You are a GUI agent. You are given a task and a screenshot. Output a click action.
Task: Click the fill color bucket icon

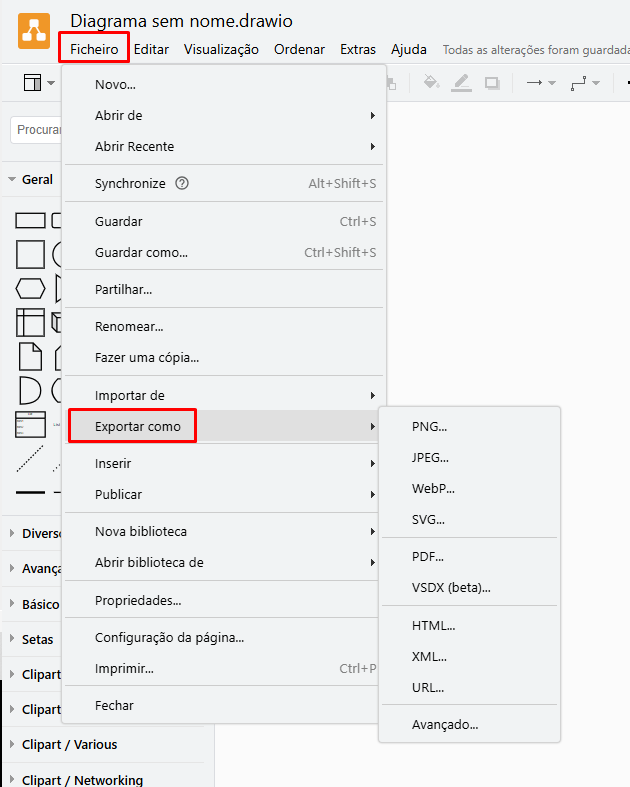(x=431, y=83)
